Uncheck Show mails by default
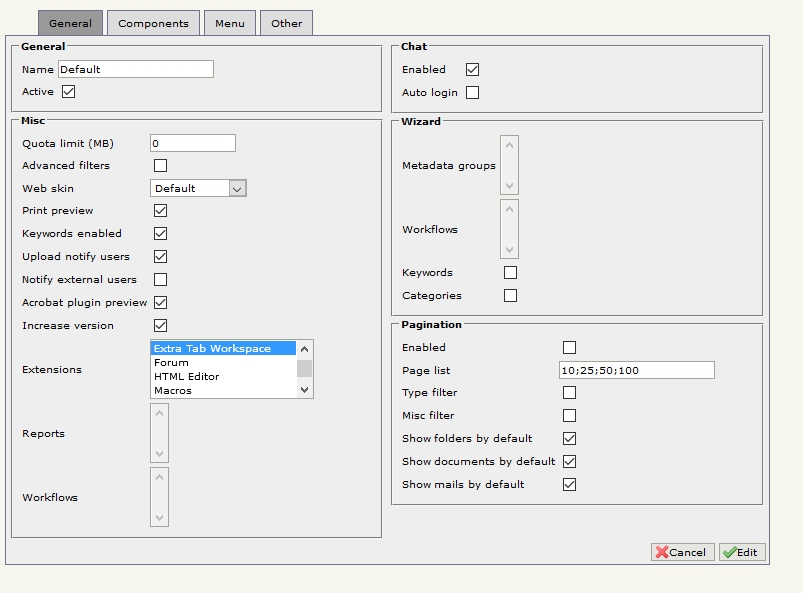The height and width of the screenshot is (593, 803). (x=569, y=485)
